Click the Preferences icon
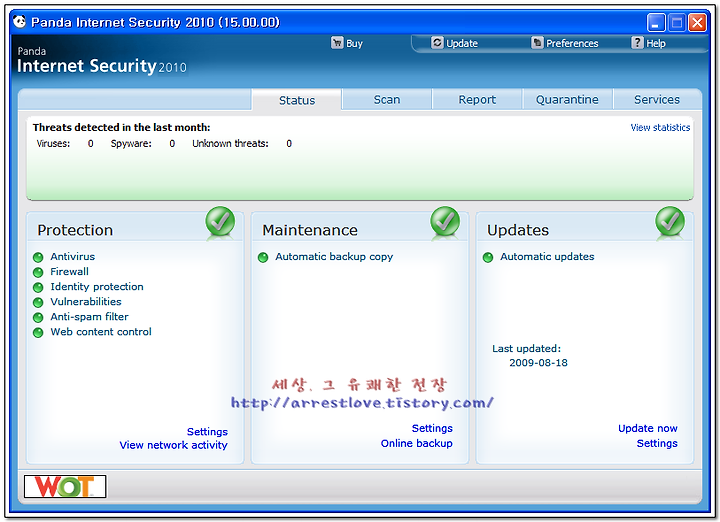This screenshot has width=720, height=522. (537, 43)
